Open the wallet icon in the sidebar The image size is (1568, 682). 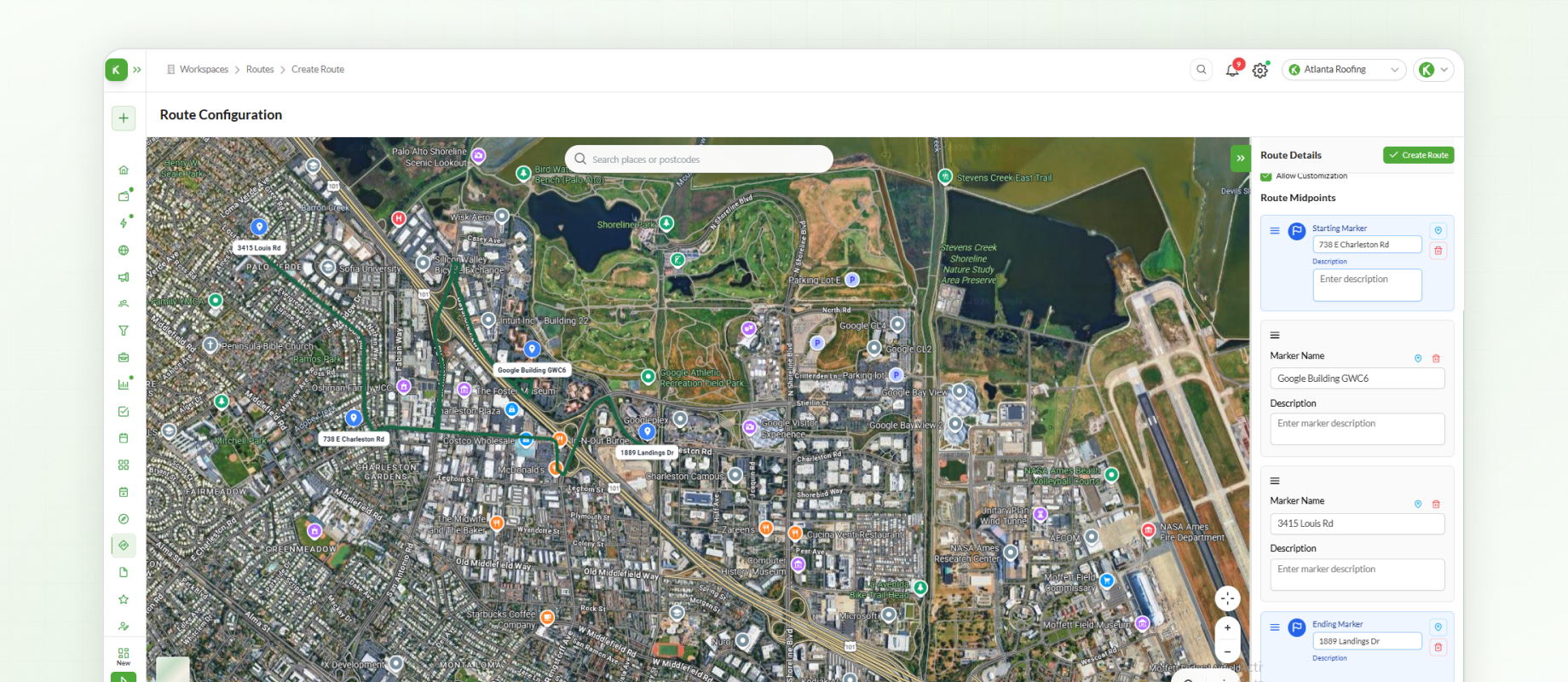pos(124,197)
